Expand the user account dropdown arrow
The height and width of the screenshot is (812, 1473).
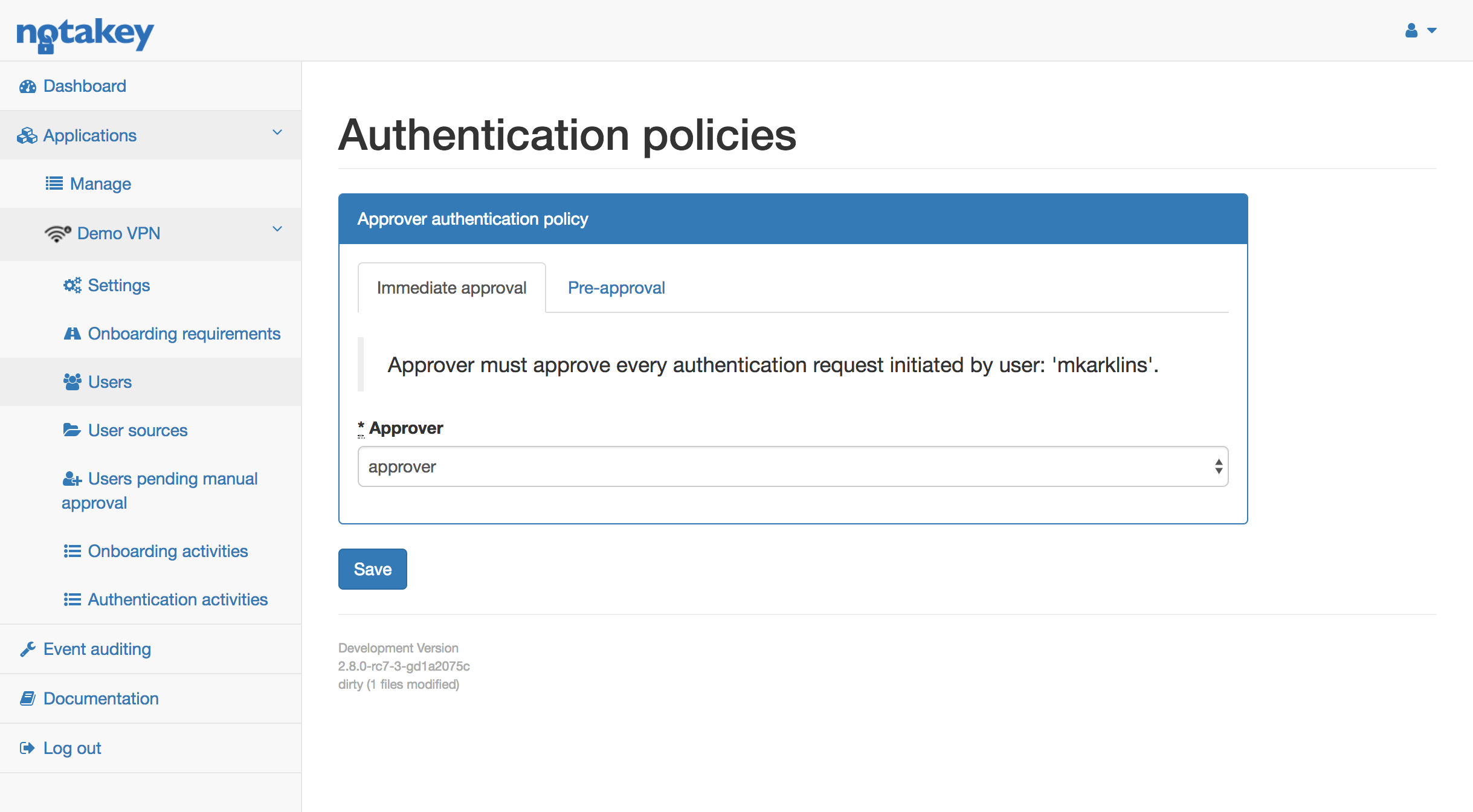1431,30
